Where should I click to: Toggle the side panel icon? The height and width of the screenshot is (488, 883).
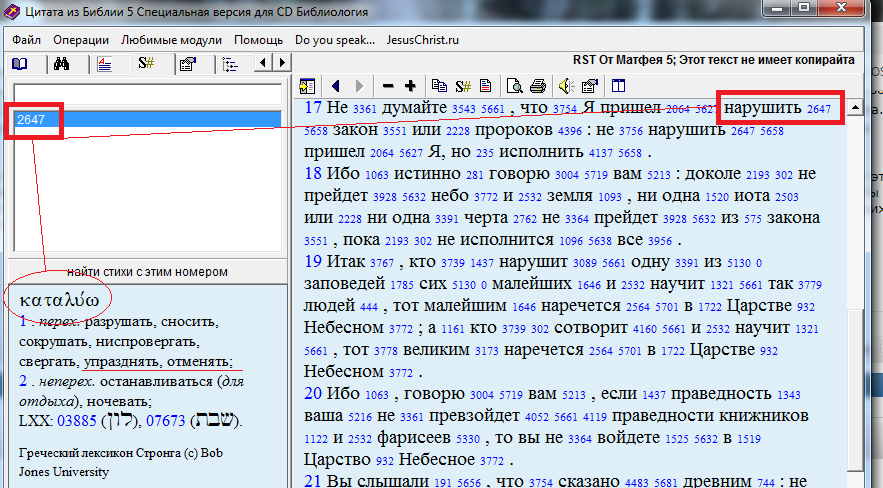click(x=307, y=86)
